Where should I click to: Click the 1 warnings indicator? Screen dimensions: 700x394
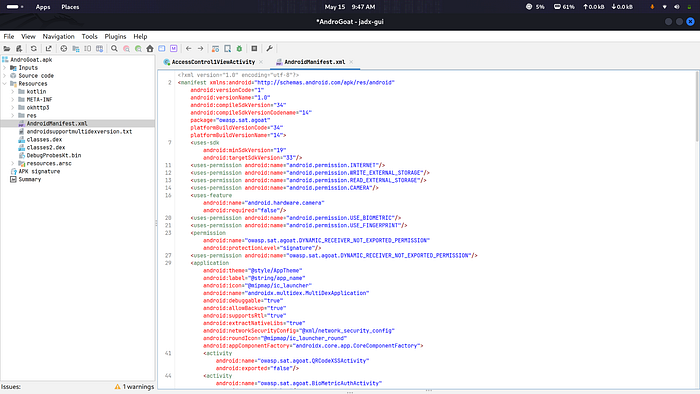pos(134,387)
